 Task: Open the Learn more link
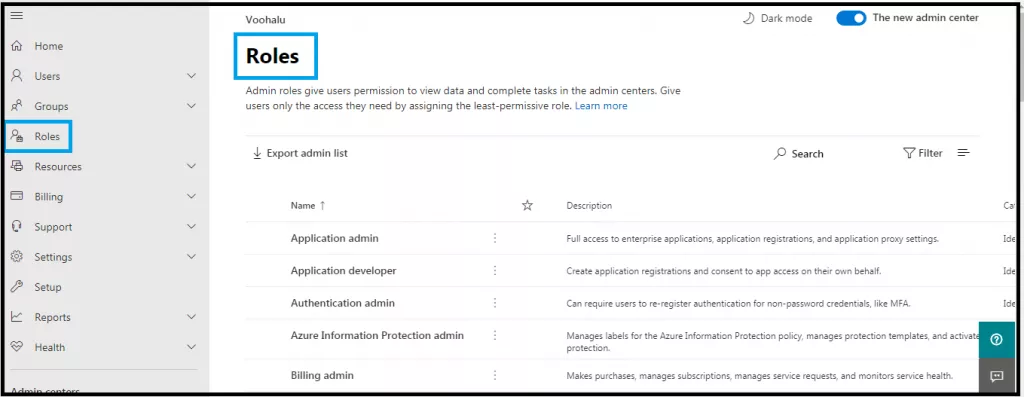(x=601, y=106)
